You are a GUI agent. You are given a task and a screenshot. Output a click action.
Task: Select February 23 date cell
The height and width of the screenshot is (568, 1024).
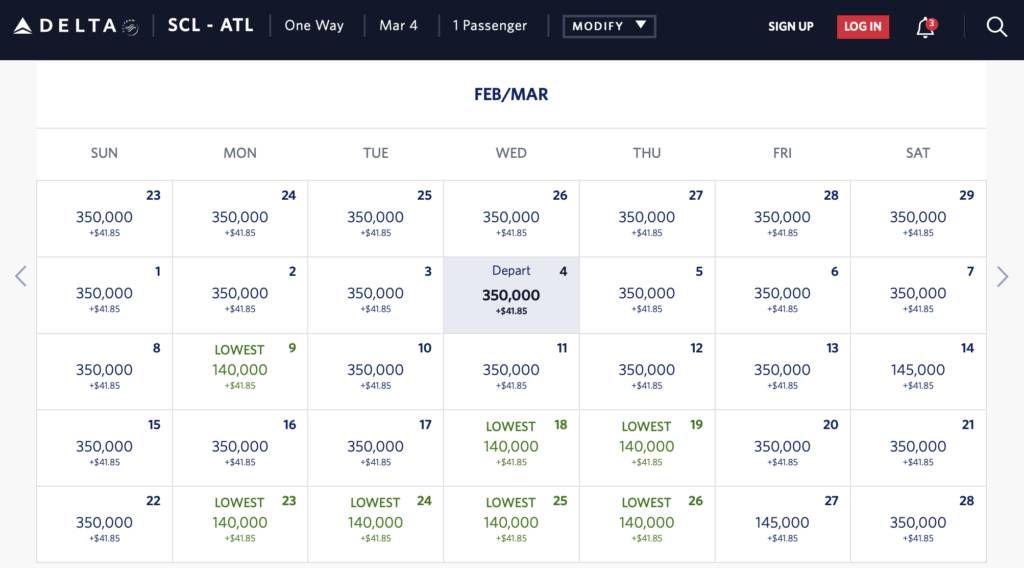[x=104, y=219]
